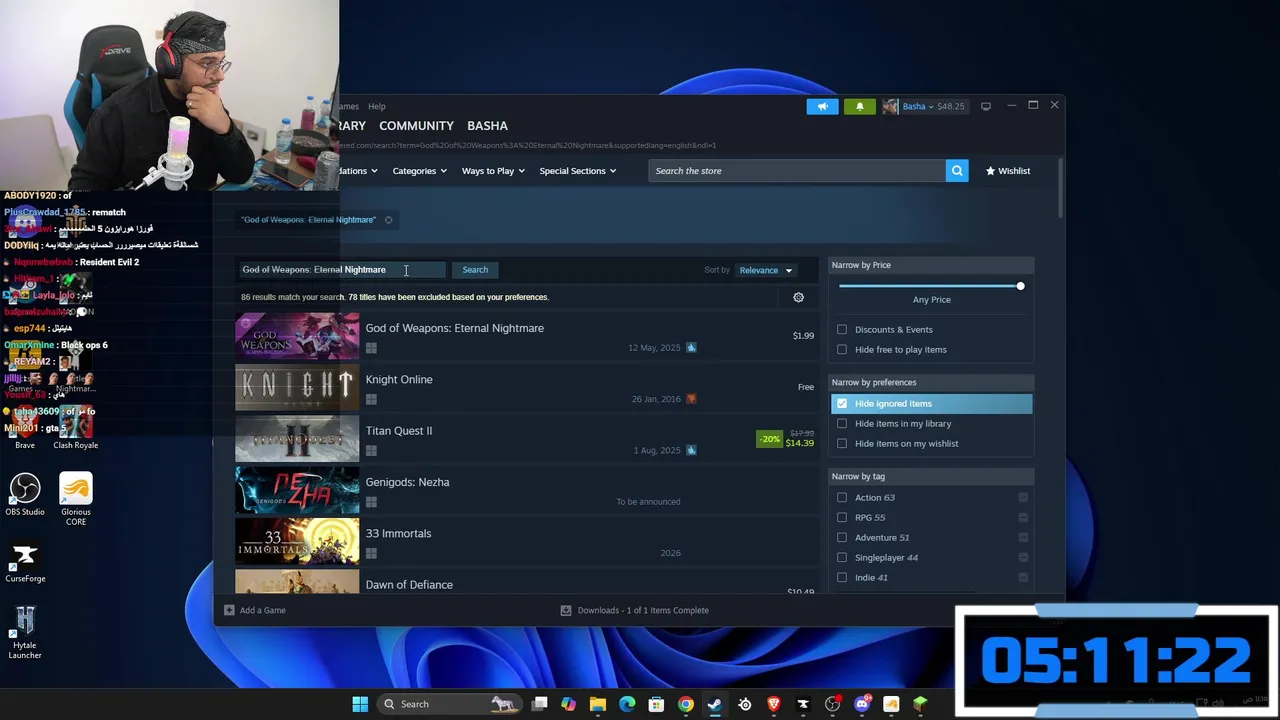Expand the Ways to Play menu
This screenshot has width=1280, height=720.
coord(493,171)
